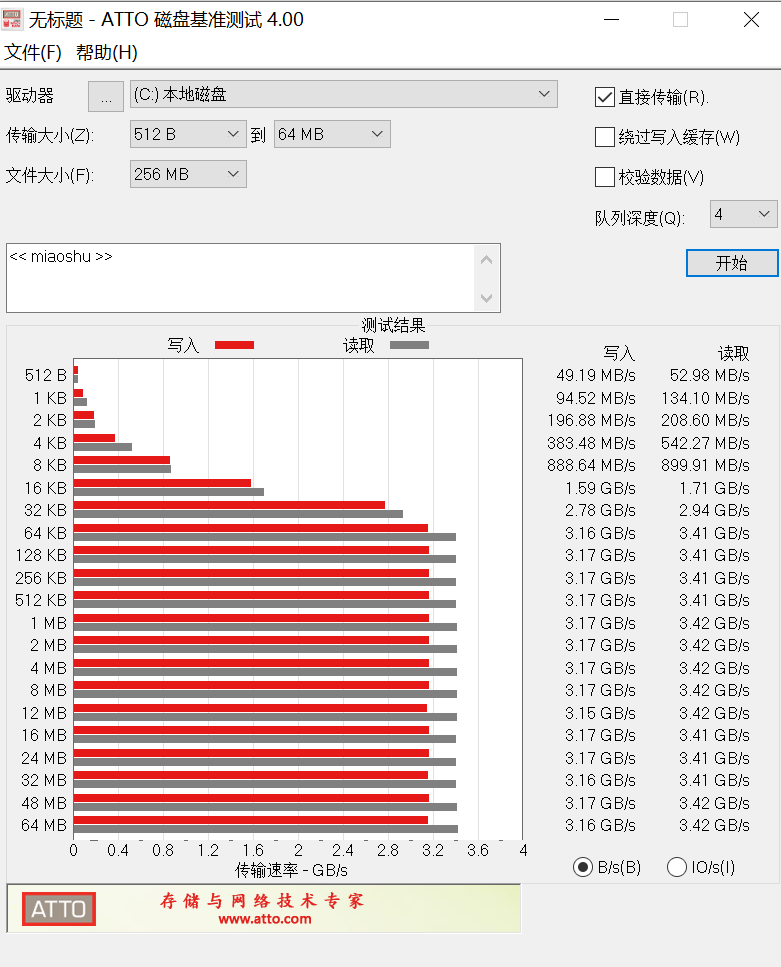
Task: Enable the 绕过写入缓存(W) checkbox
Action: (605, 137)
